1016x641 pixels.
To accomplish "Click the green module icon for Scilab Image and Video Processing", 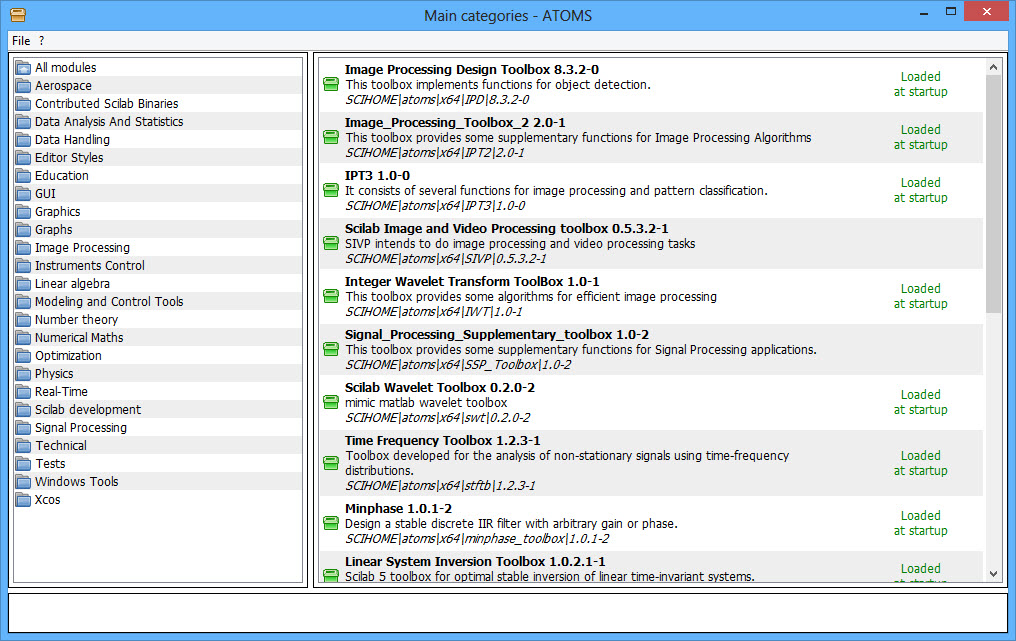I will (x=331, y=243).
